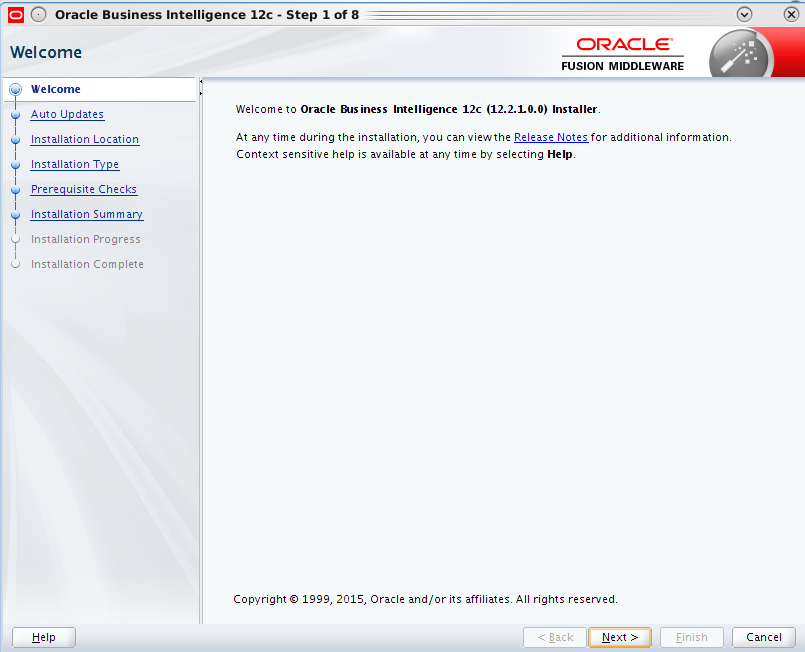This screenshot has width=805, height=652.
Task: Click the Installation Complete step label
Action: (87, 264)
